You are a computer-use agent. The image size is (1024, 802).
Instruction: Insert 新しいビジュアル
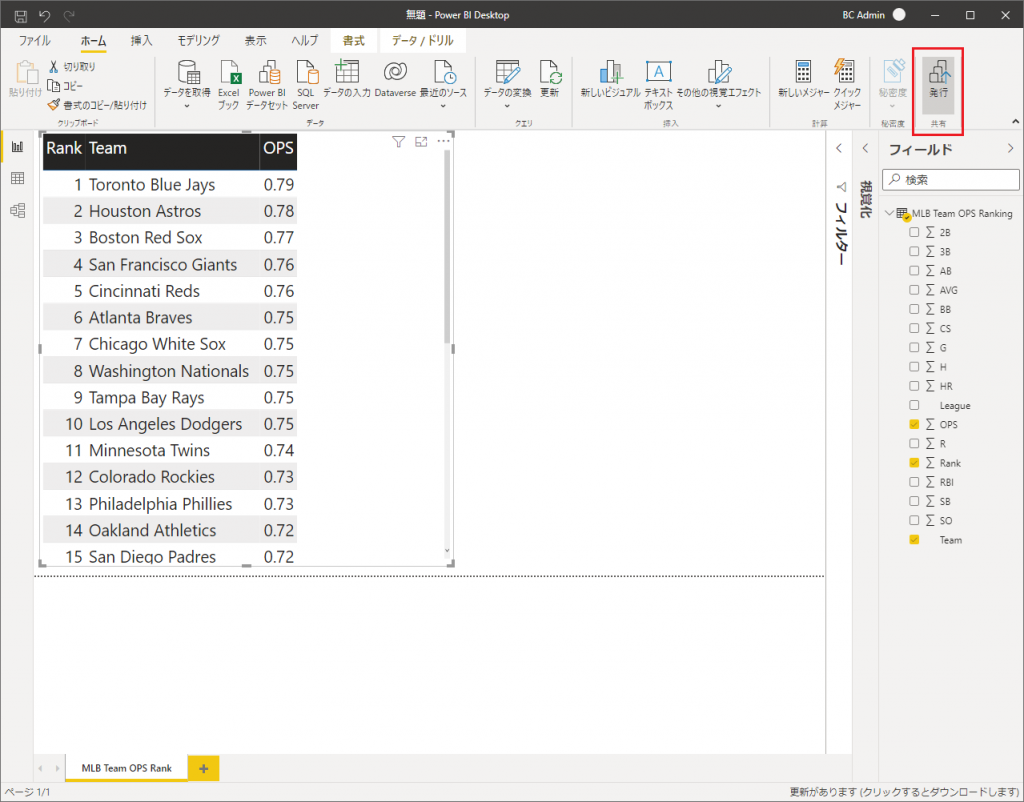(x=611, y=79)
